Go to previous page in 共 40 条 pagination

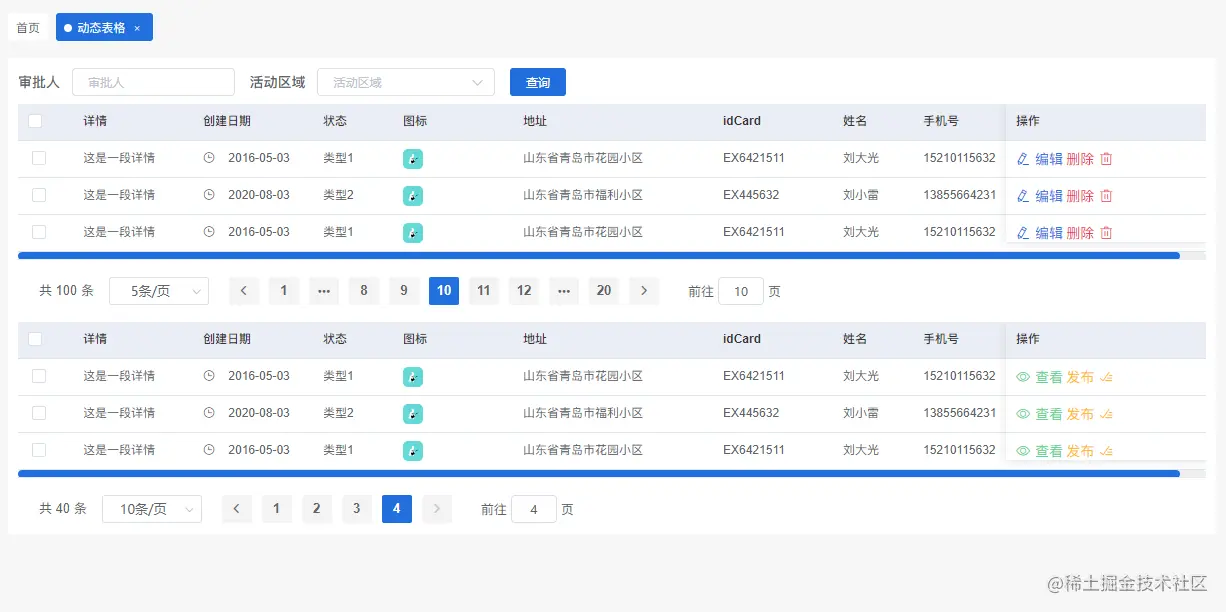click(x=237, y=509)
